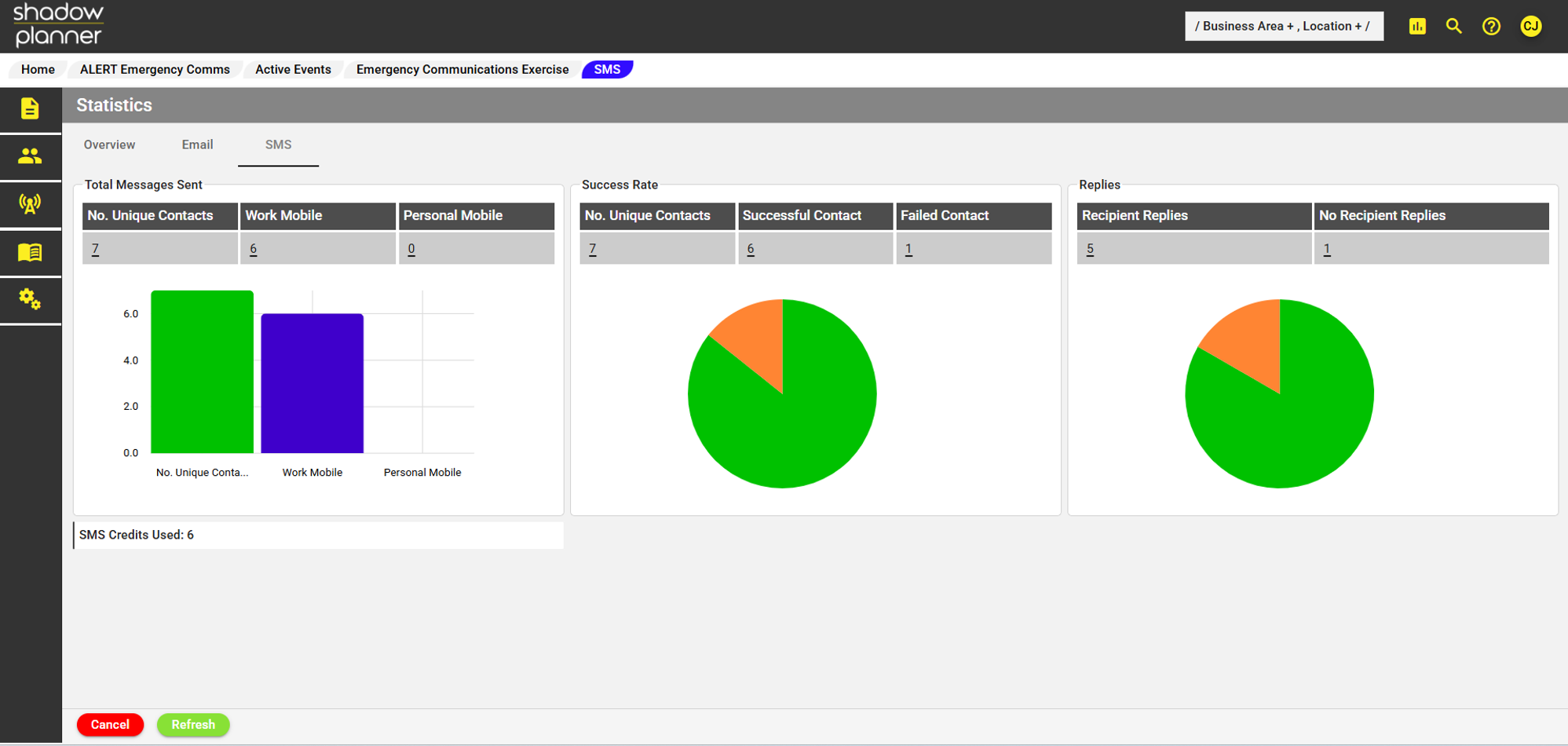Click the Refresh button
Viewport: 1568px width, 746px height.
193,724
